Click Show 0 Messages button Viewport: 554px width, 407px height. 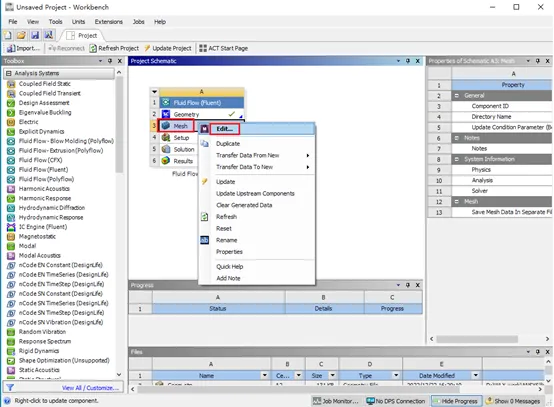pos(513,401)
